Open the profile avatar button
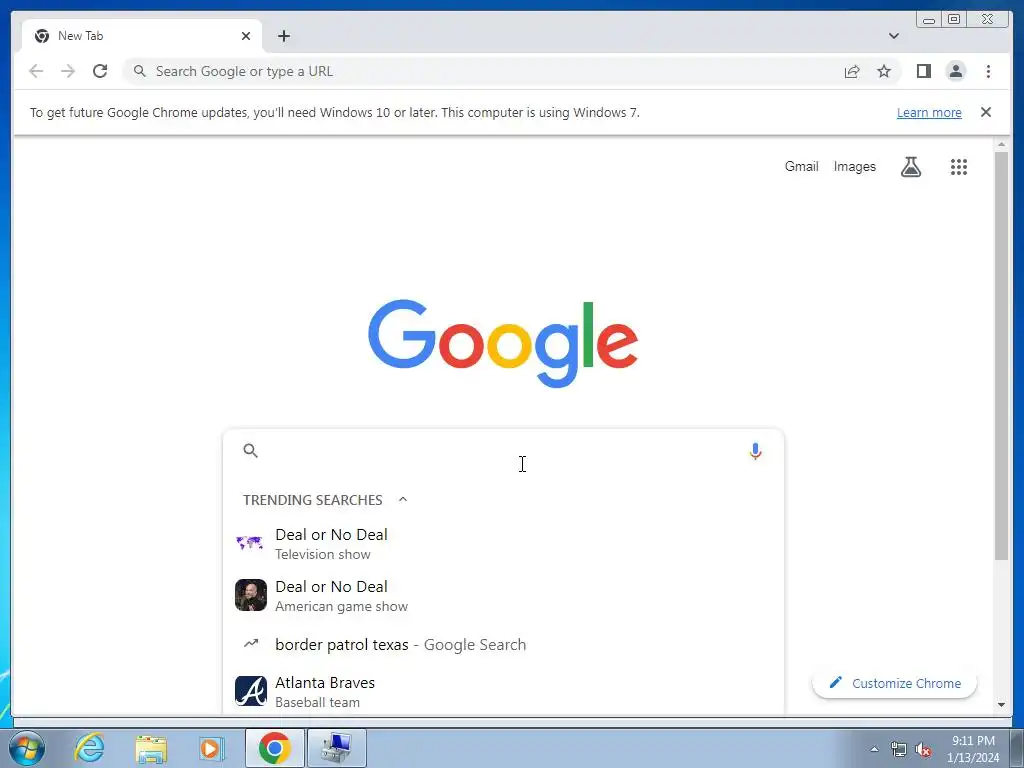The height and width of the screenshot is (768, 1024). pos(955,71)
